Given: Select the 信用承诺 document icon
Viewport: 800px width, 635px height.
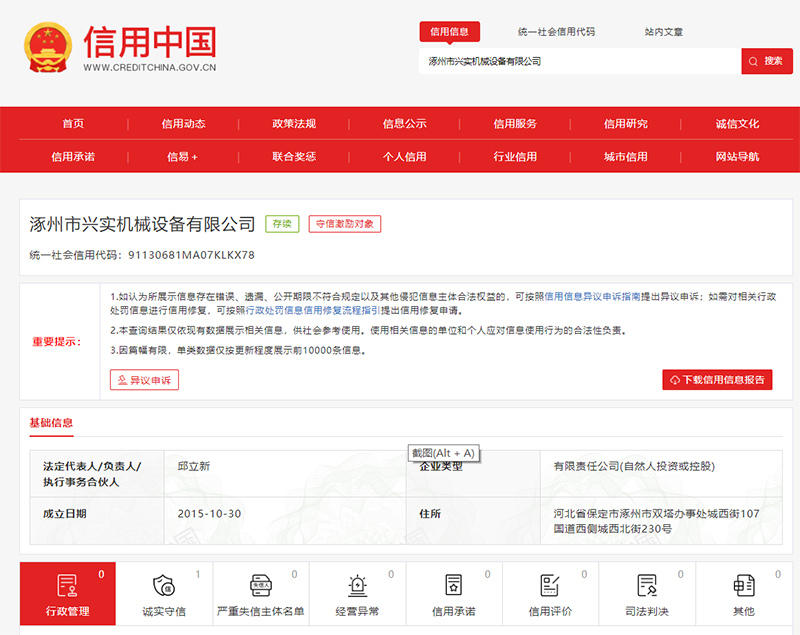Looking at the screenshot, I should (453, 586).
